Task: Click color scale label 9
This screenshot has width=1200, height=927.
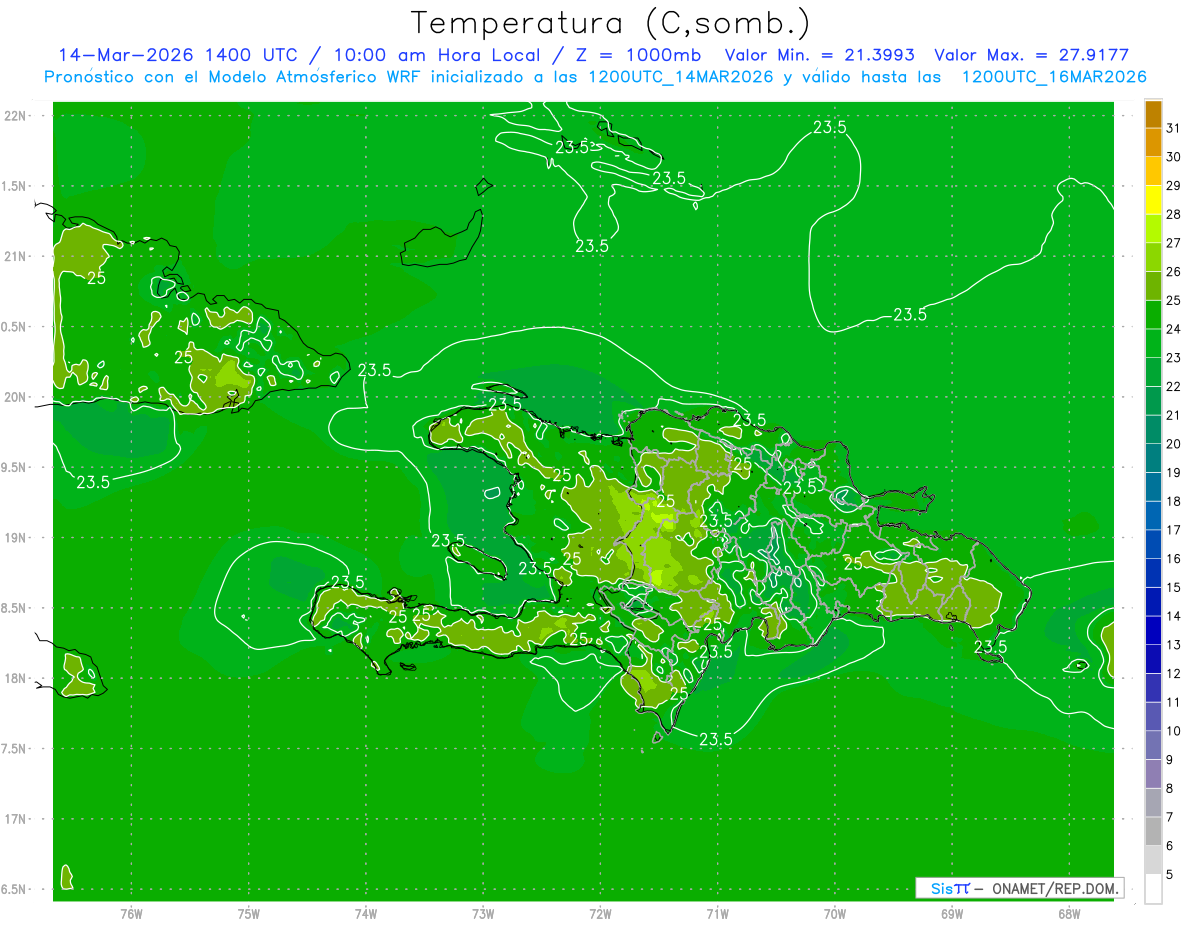Action: (x=1170, y=760)
